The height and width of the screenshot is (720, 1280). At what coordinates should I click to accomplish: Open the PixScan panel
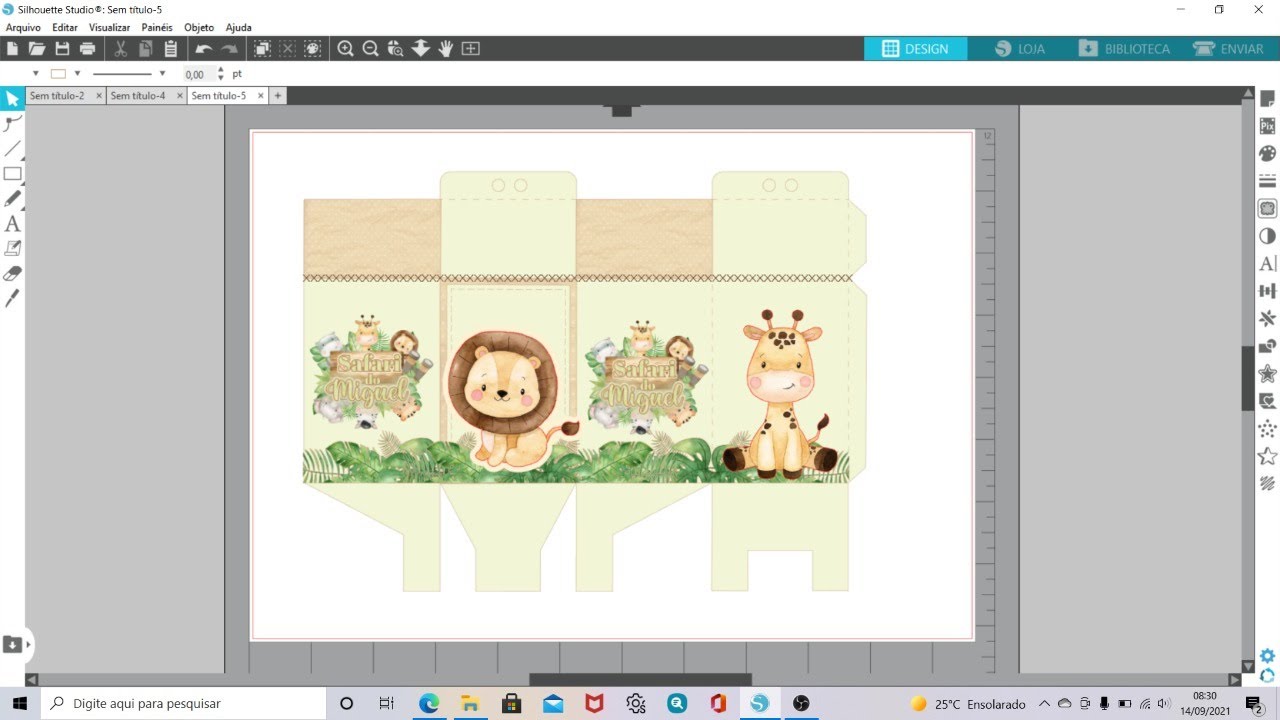click(1267, 126)
